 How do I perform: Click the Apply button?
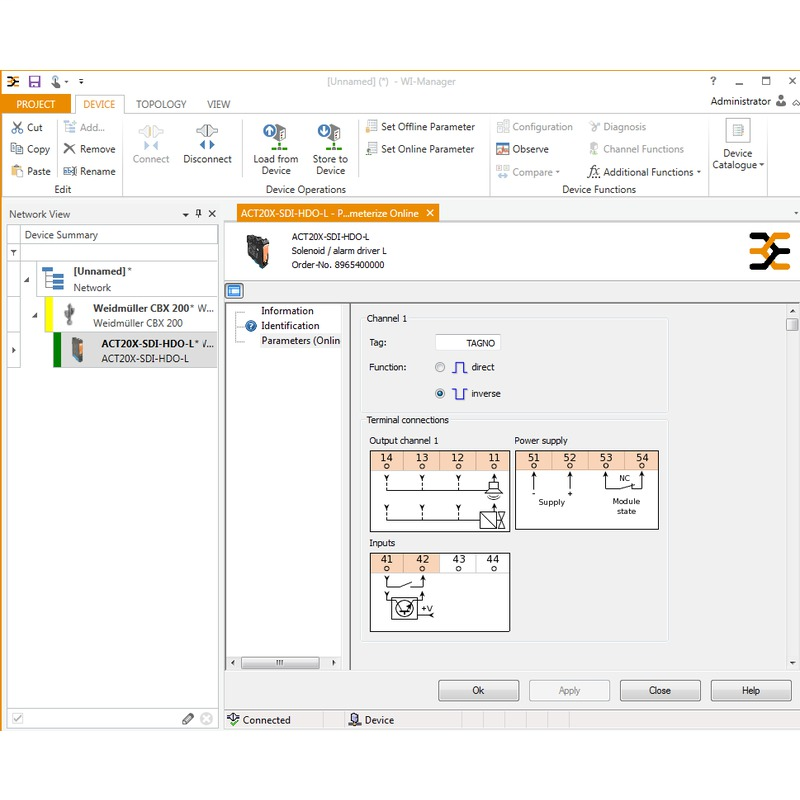[569, 690]
